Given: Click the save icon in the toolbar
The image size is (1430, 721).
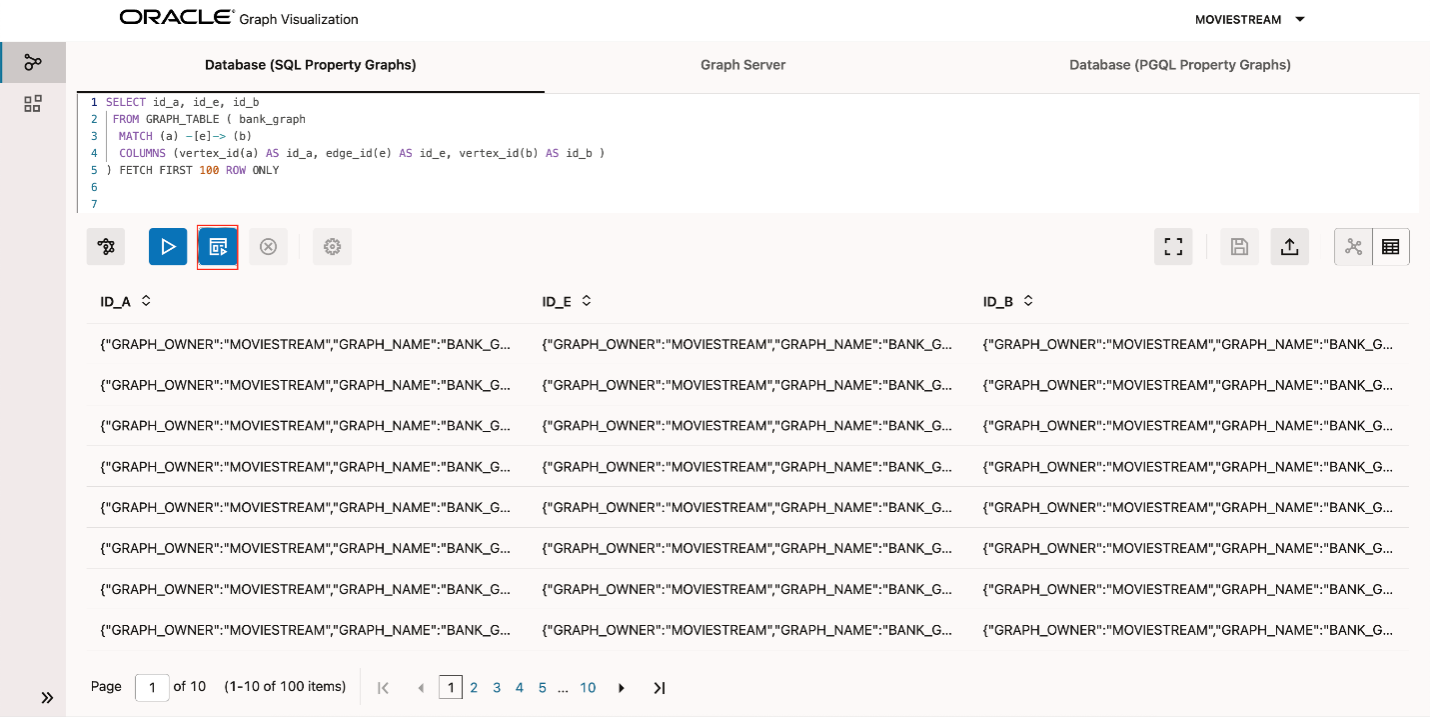Looking at the screenshot, I should pyautogui.click(x=1239, y=246).
